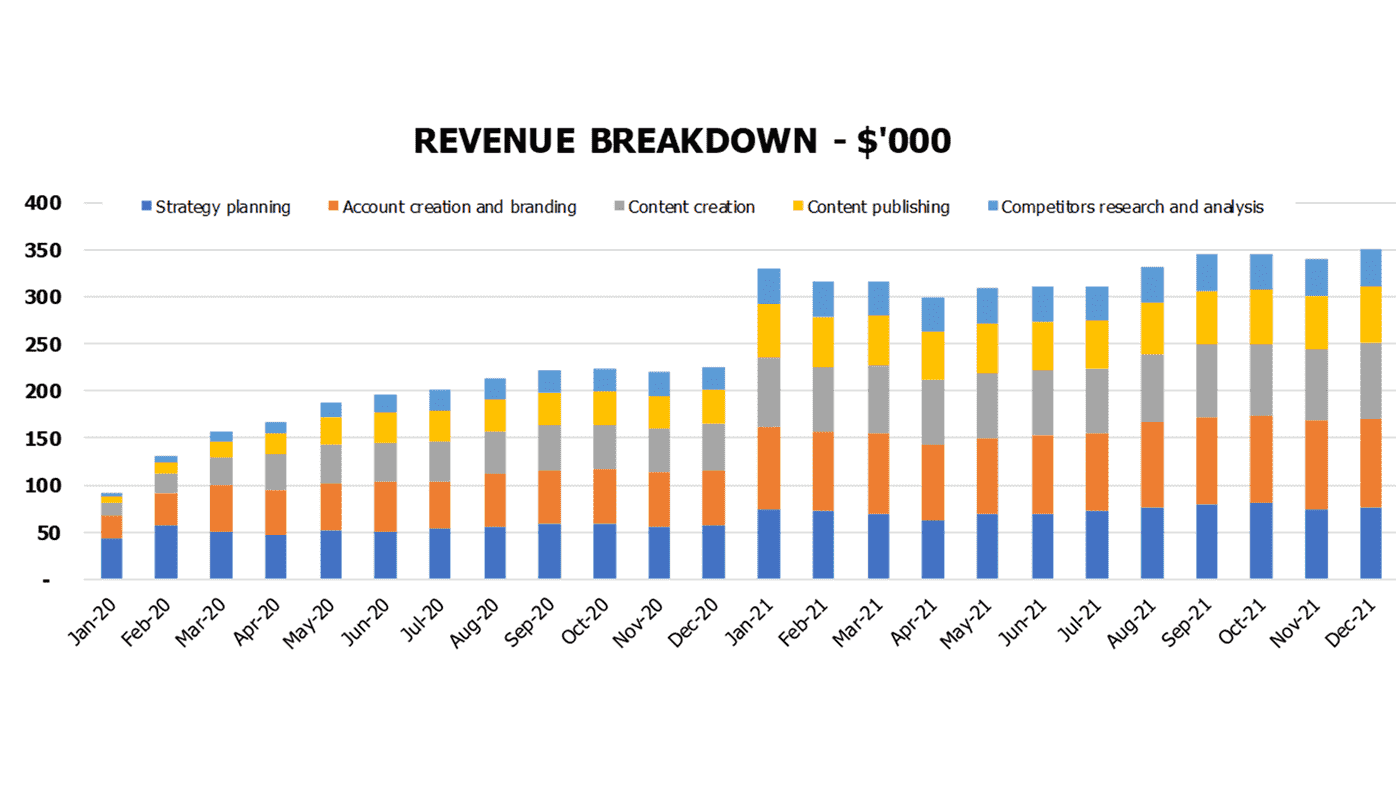Select the Aug-20 Content publishing yellow bar segment
The width and height of the screenshot is (1396, 786).
[495, 416]
